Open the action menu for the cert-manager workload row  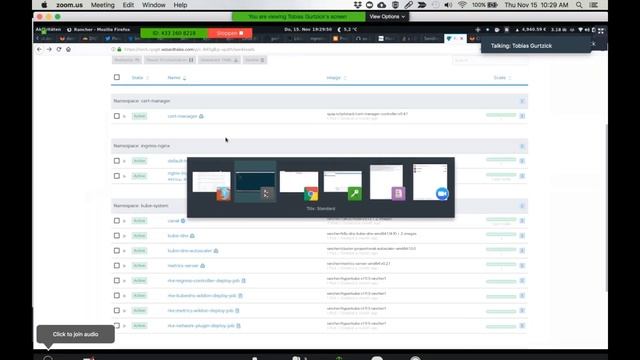pyautogui.click(x=522, y=116)
